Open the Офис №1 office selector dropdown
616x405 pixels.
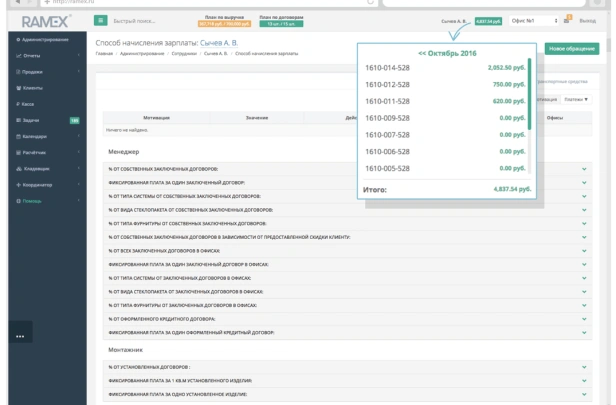coord(534,20)
